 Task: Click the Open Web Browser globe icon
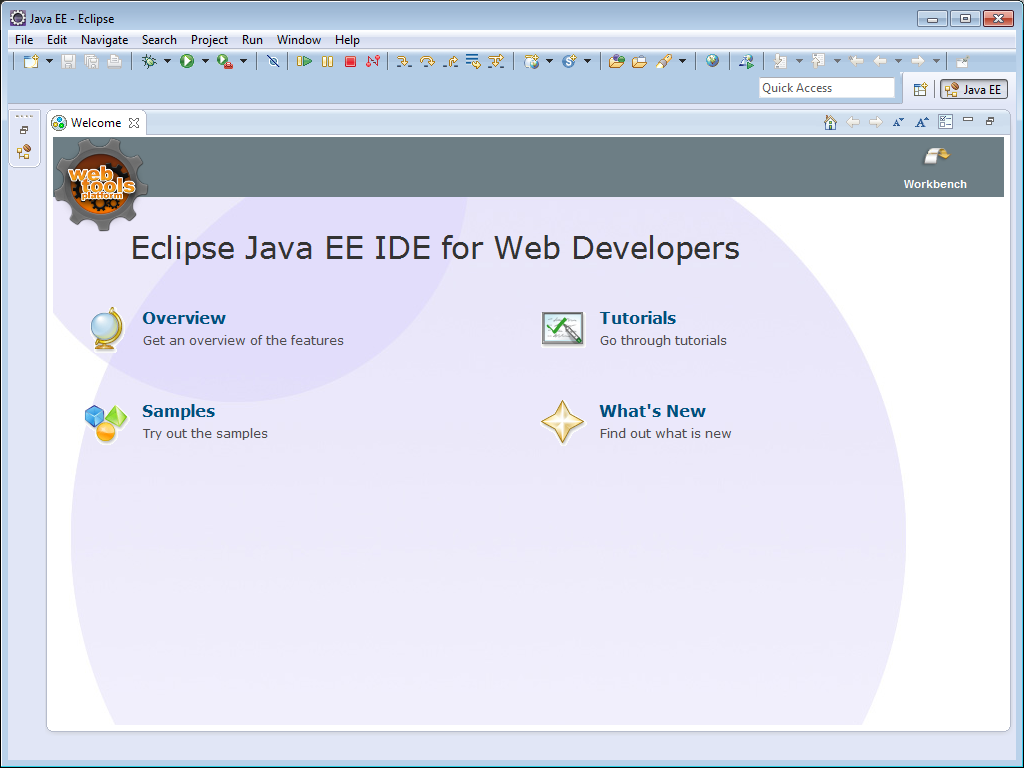(712, 61)
